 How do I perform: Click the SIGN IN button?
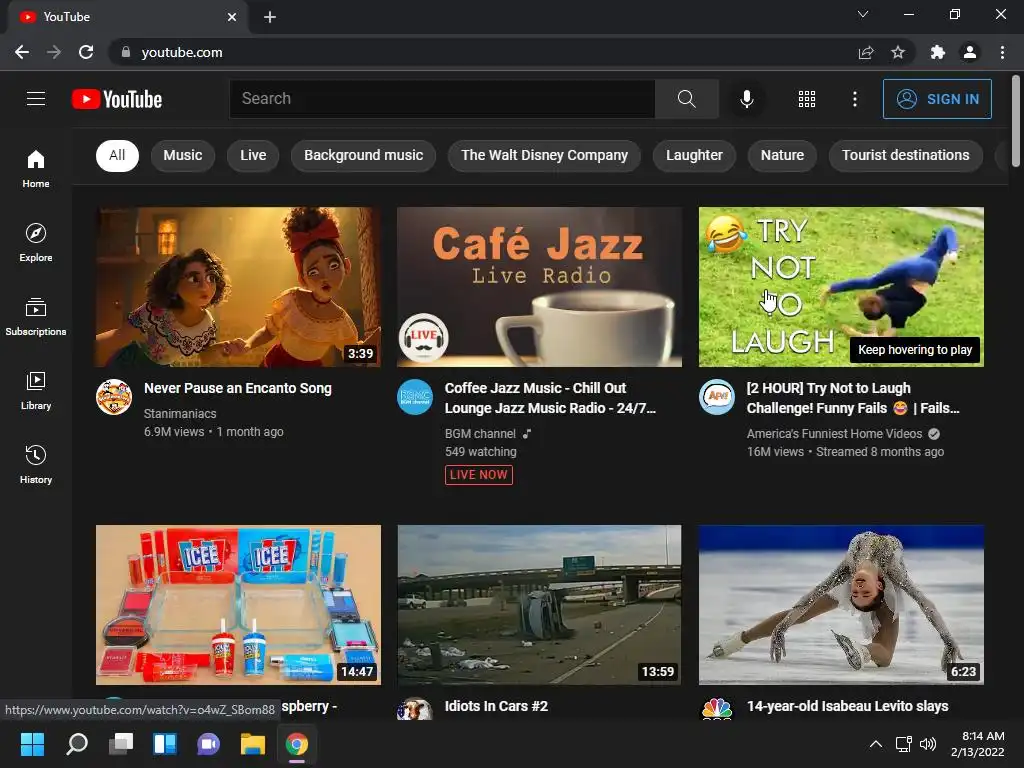[x=937, y=99]
